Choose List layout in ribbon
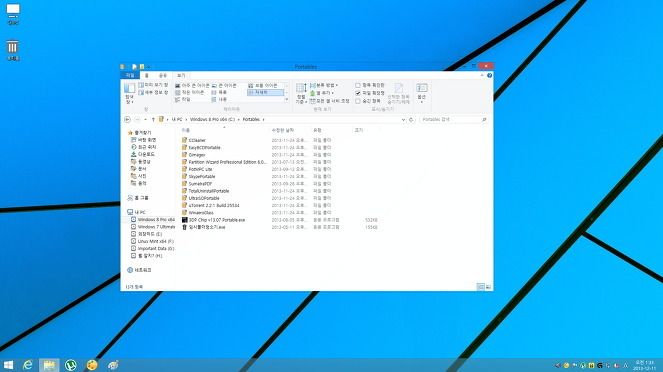Viewport: 663px width, 372px height. coord(220,92)
